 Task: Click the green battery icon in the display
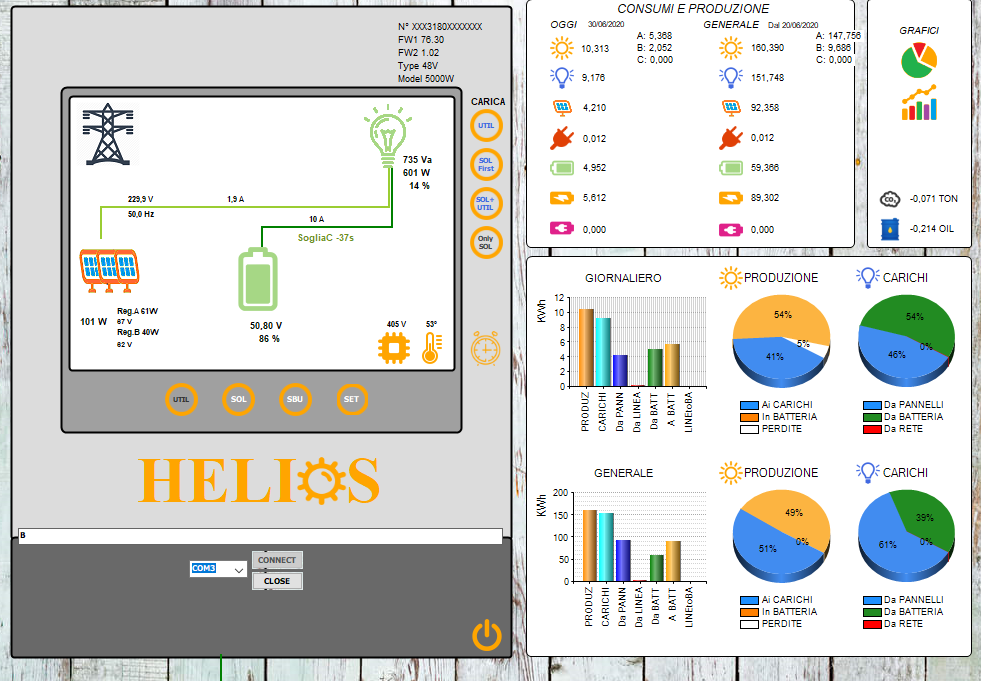258,279
